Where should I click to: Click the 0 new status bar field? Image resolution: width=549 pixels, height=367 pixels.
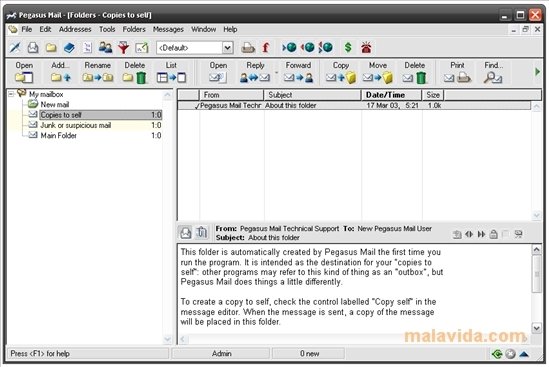[309, 354]
